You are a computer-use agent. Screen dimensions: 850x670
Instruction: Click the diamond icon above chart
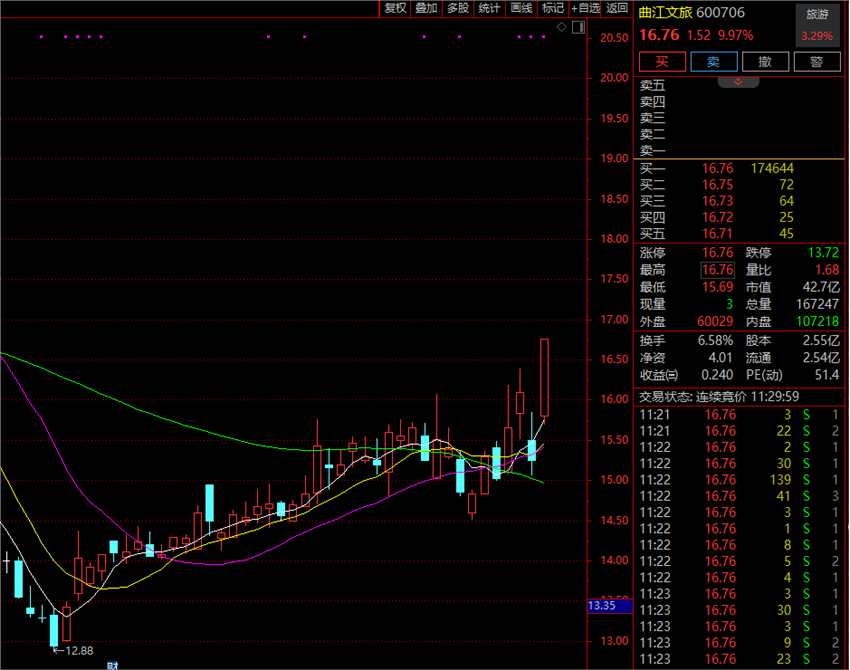(562, 27)
